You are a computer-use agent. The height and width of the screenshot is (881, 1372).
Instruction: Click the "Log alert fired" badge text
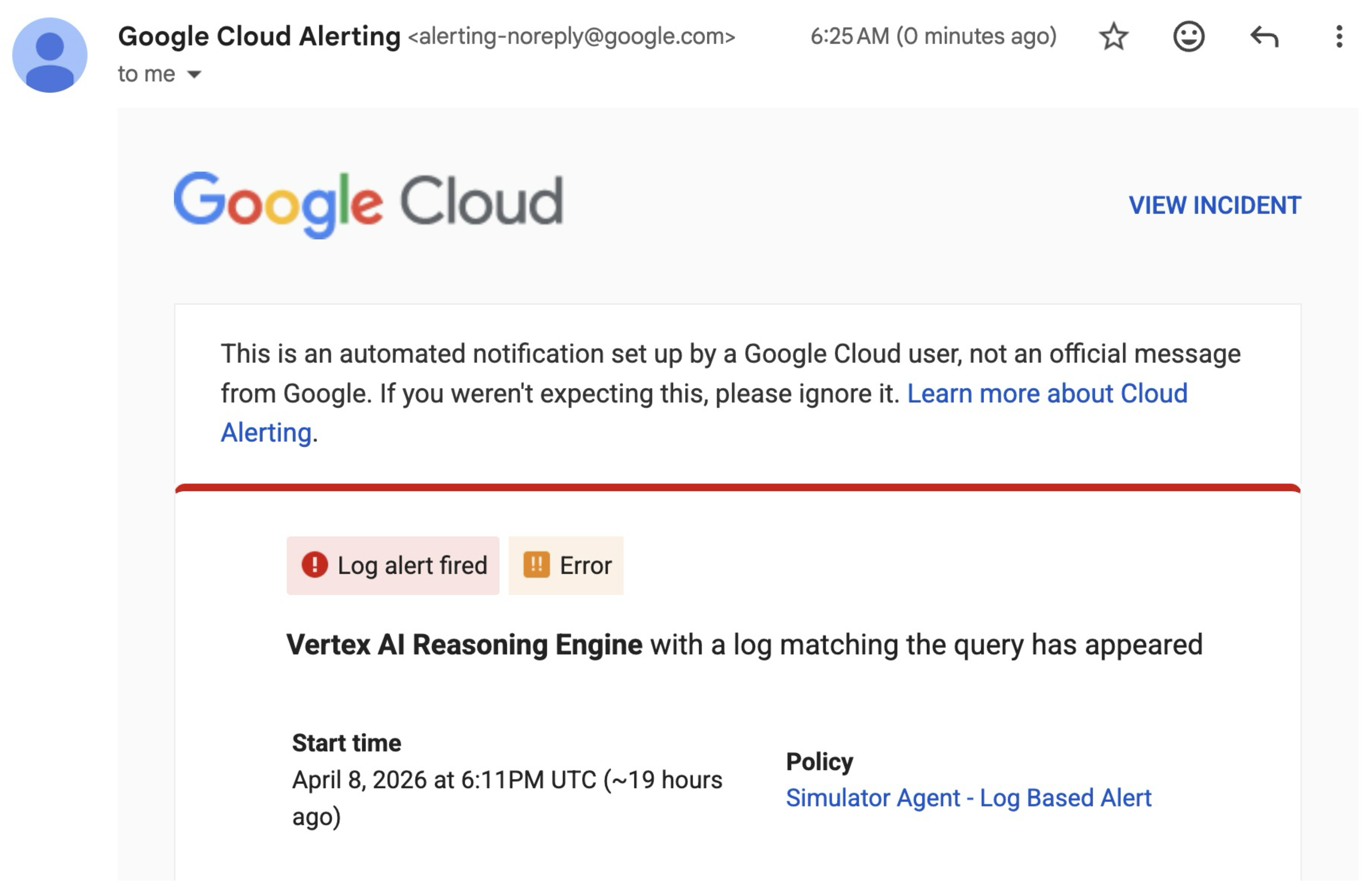(412, 566)
